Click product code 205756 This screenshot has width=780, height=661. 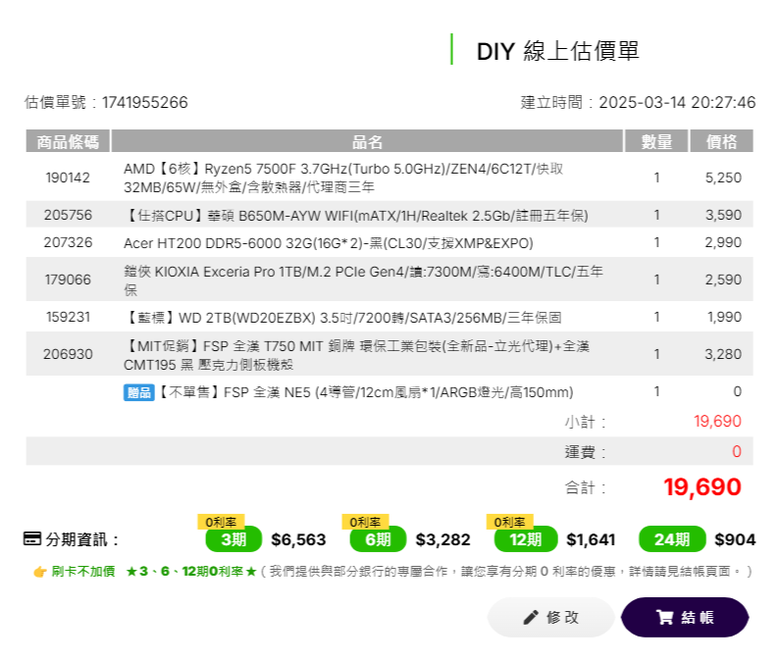(x=68, y=215)
